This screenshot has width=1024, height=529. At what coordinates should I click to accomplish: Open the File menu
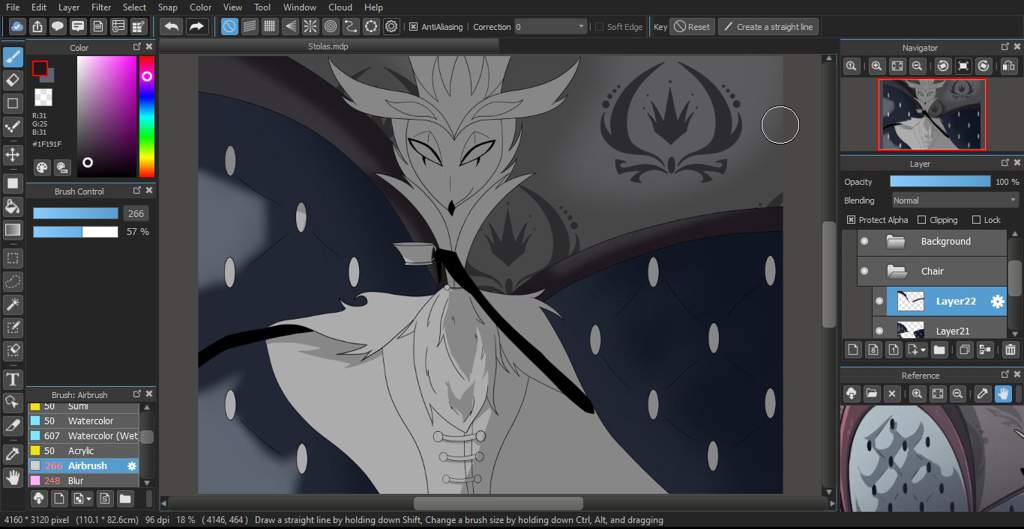12,7
